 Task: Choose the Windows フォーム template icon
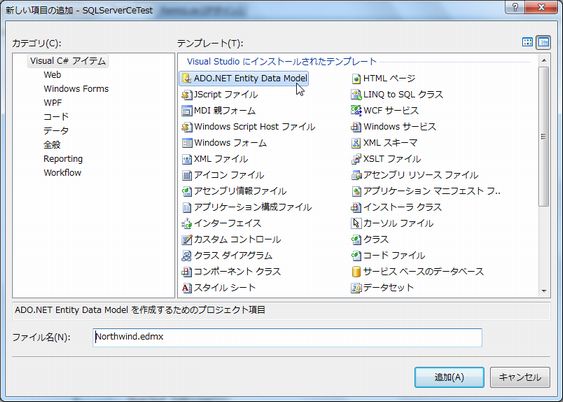pyautogui.click(x=186, y=143)
